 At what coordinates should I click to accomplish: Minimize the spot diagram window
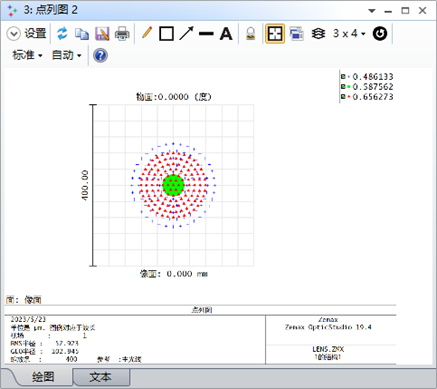tap(388, 11)
